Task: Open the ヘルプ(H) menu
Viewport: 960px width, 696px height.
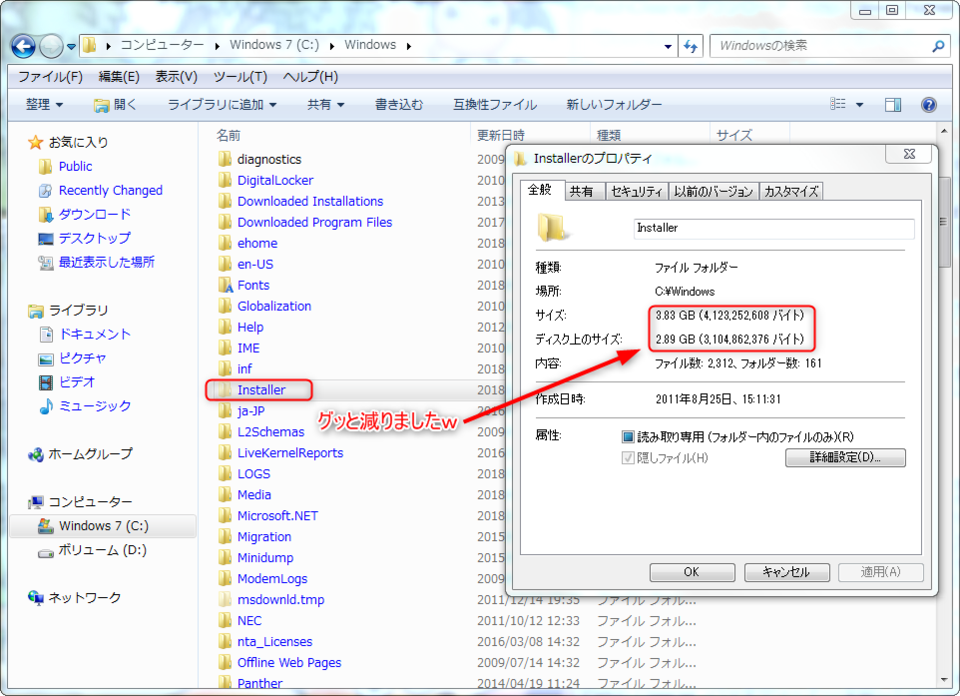Action: 310,77
